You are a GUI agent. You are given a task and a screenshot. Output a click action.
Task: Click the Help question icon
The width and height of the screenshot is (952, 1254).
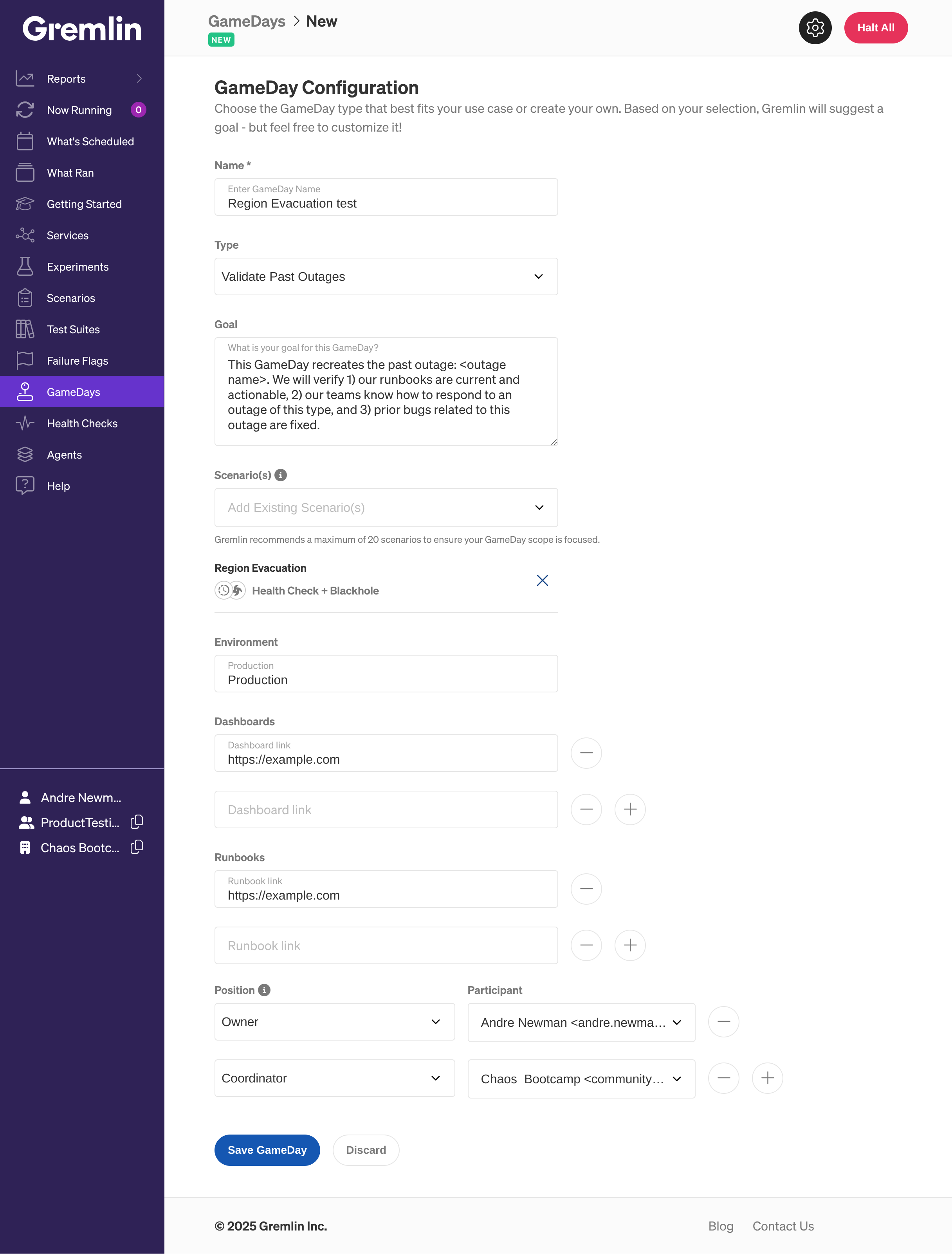pos(25,486)
